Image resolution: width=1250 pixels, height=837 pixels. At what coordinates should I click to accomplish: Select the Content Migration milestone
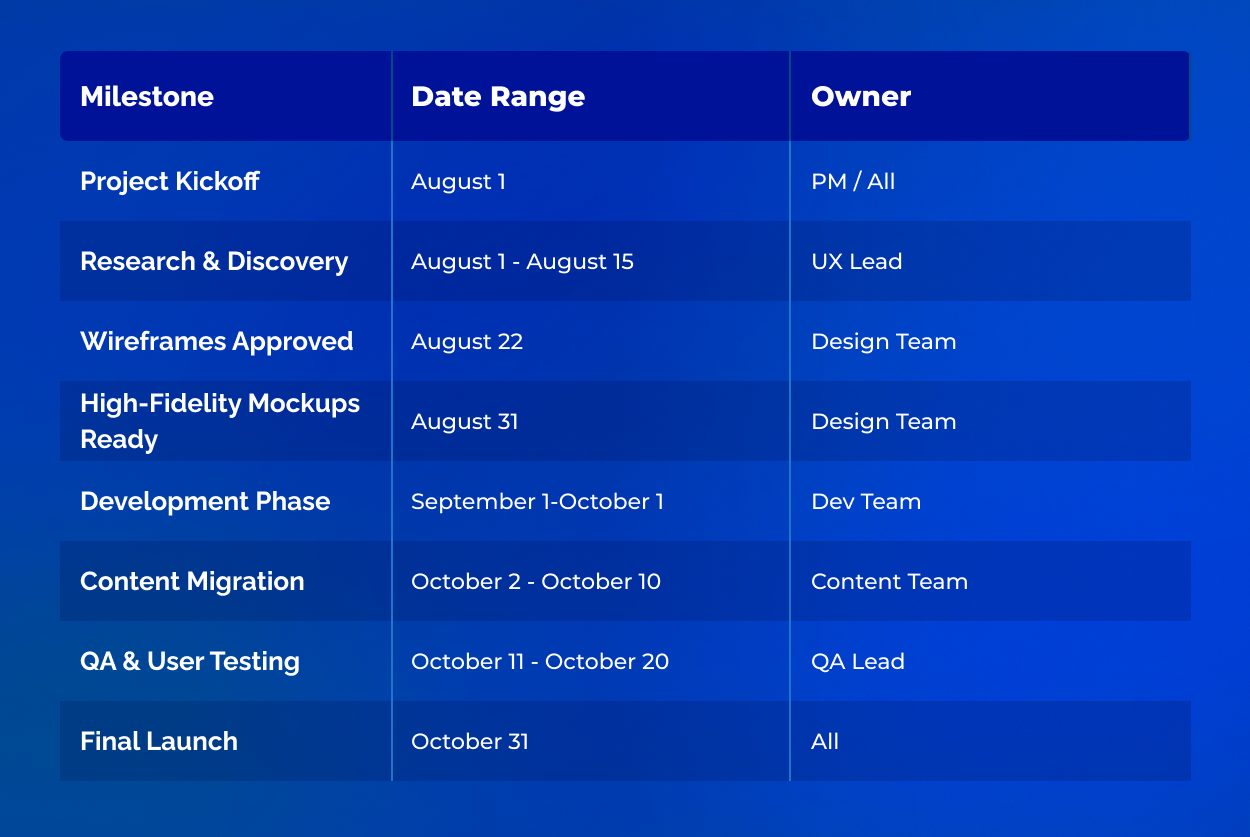tap(192, 581)
